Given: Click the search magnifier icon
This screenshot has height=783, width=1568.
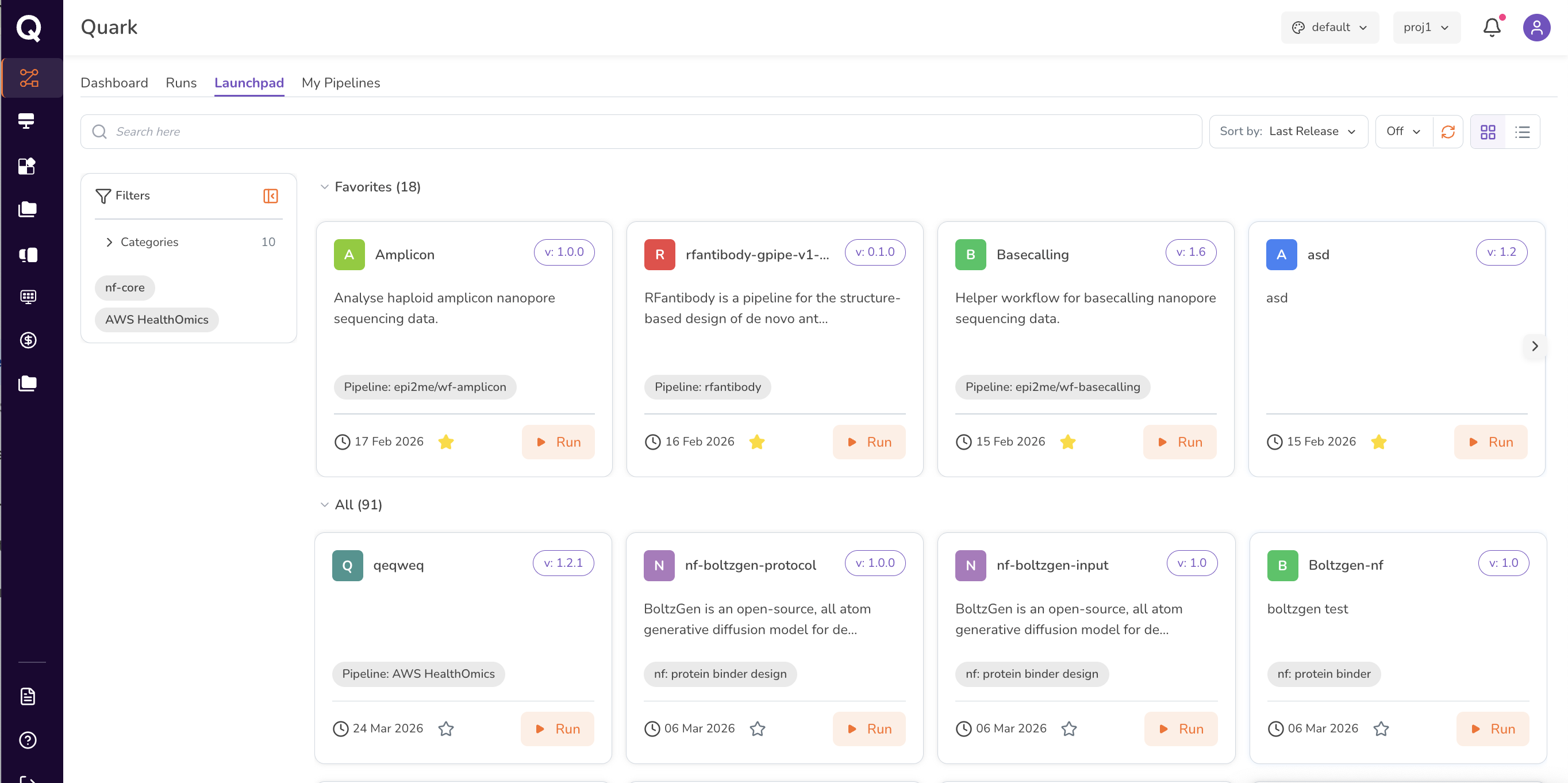Looking at the screenshot, I should pos(99,132).
